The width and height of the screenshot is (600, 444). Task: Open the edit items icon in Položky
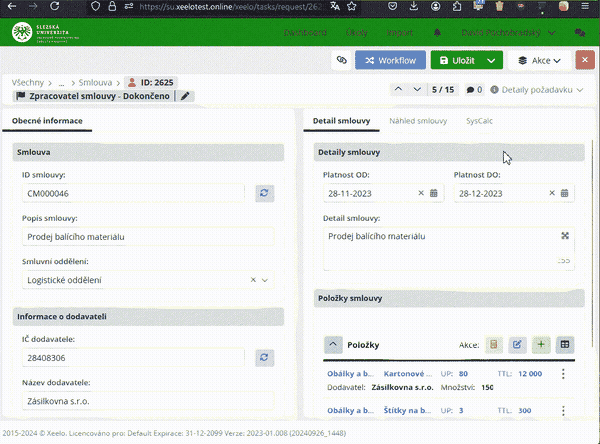click(517, 345)
